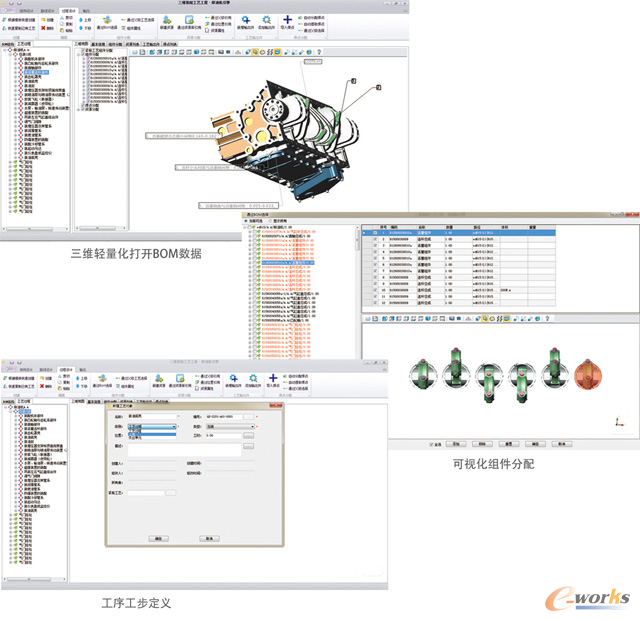Click the confirm button in process dialog
Screen dimensions: 640x621
(158, 538)
